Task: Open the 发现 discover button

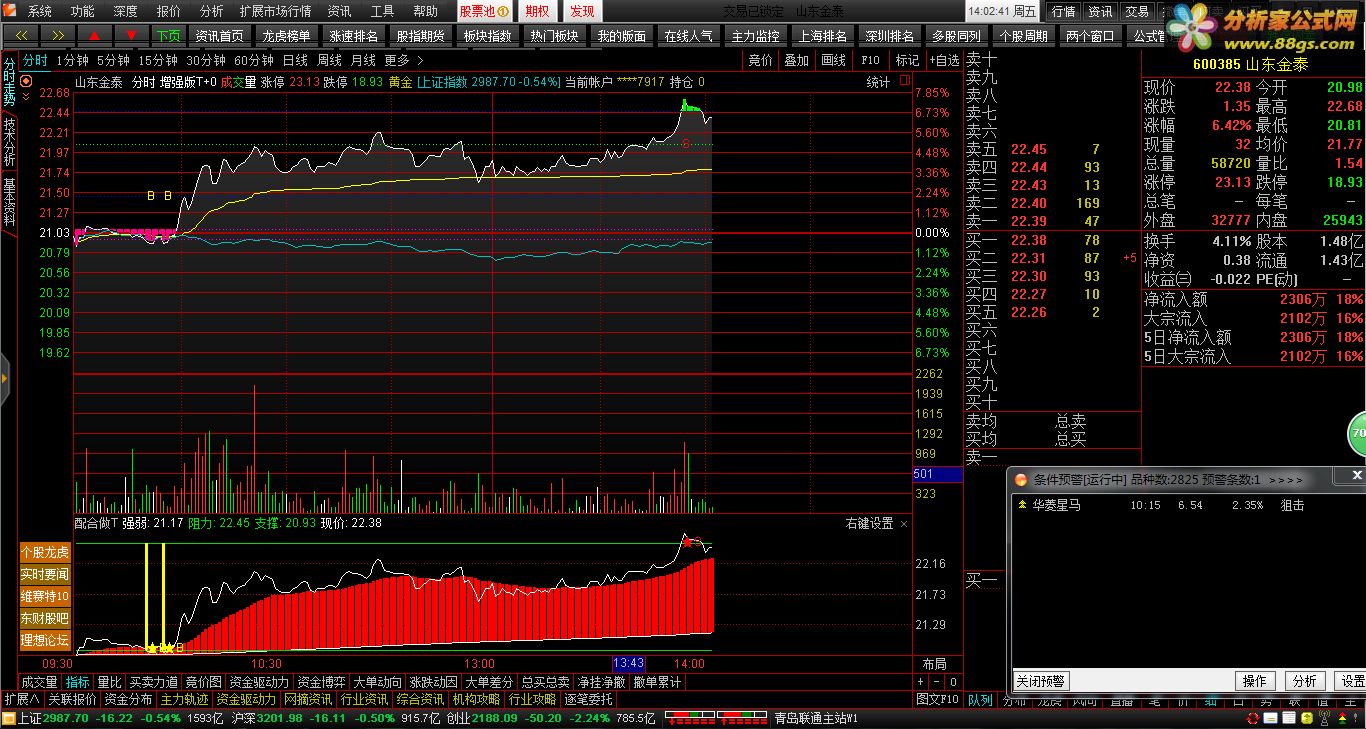Action: [582, 11]
